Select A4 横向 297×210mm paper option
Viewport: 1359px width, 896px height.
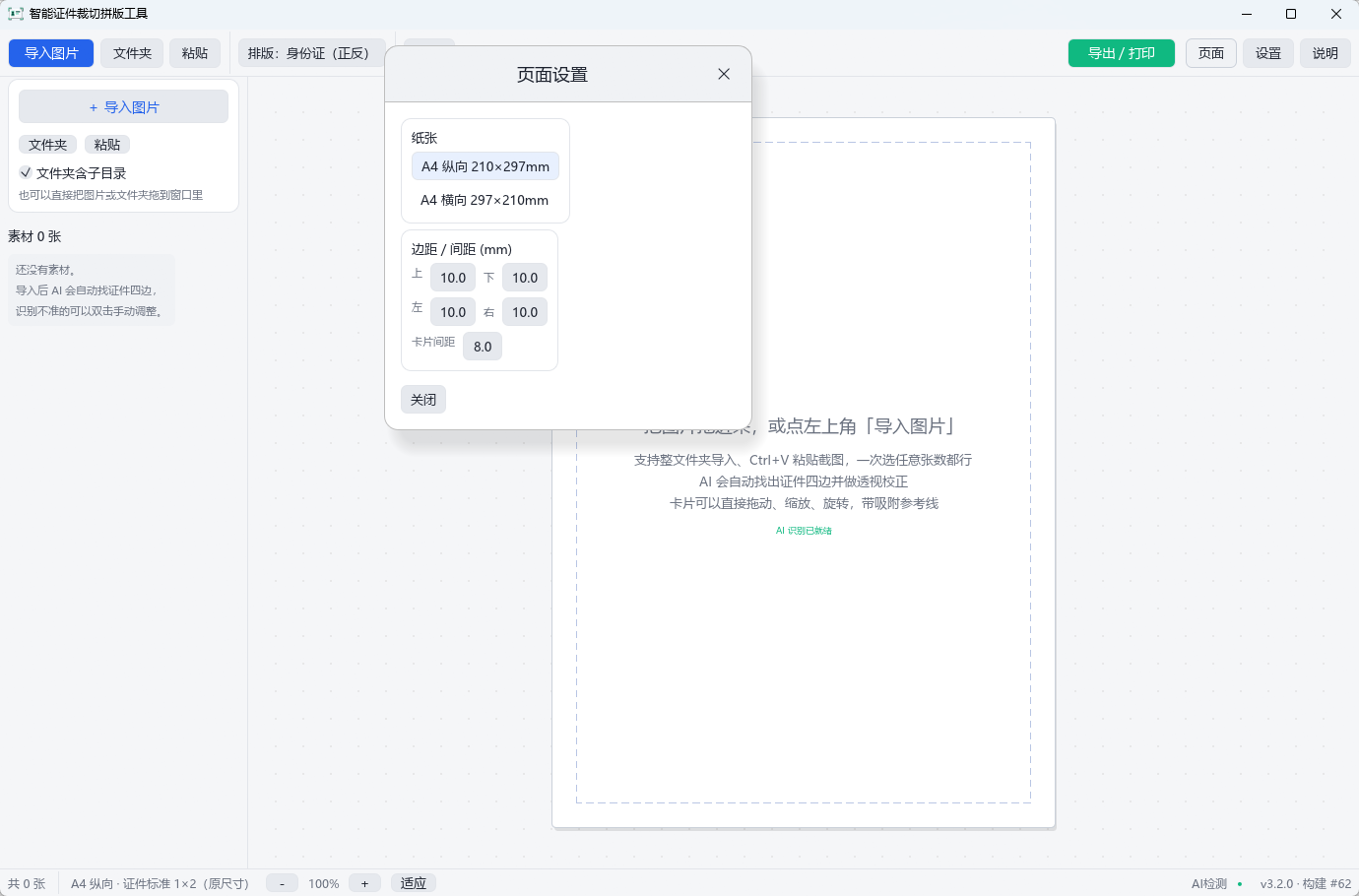tap(485, 200)
